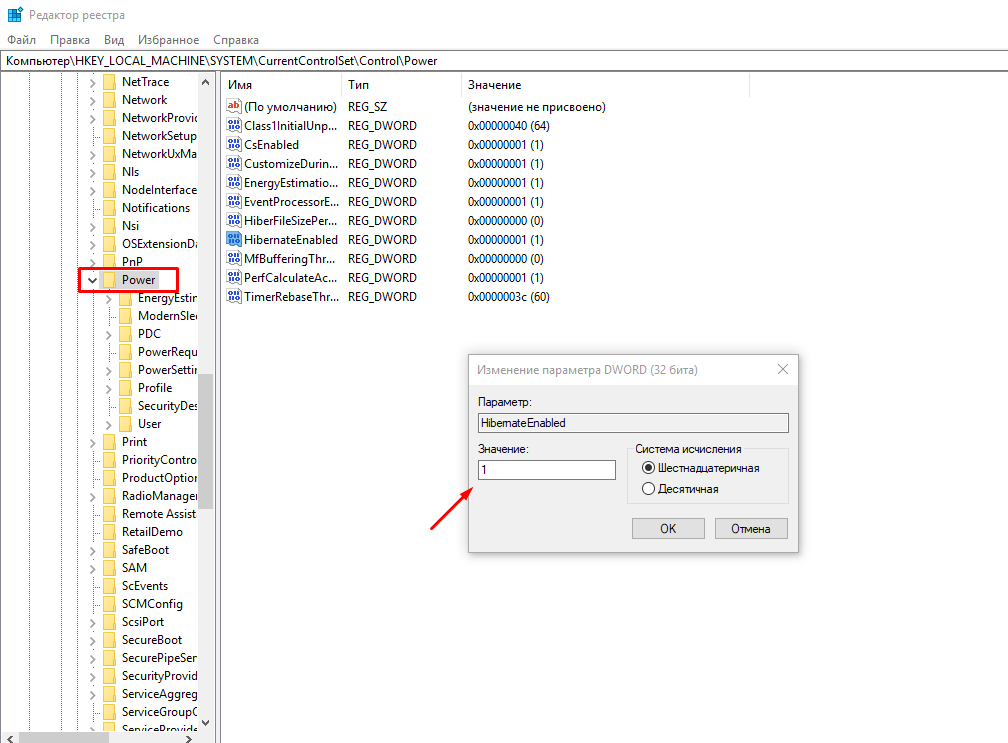The image size is (1008, 743).
Task: Select the Class1InitialUnp... DWORD icon
Action: pyautogui.click(x=234, y=125)
